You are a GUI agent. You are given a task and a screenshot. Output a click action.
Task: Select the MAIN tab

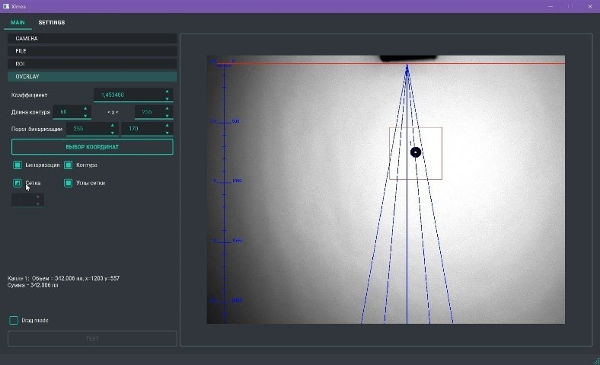pos(18,23)
